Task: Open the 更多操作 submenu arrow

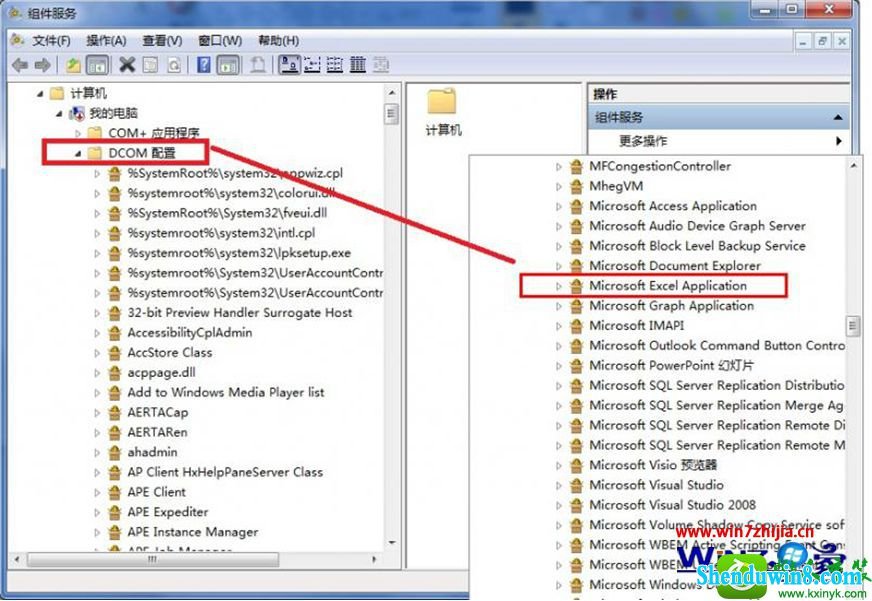Action: tap(839, 141)
